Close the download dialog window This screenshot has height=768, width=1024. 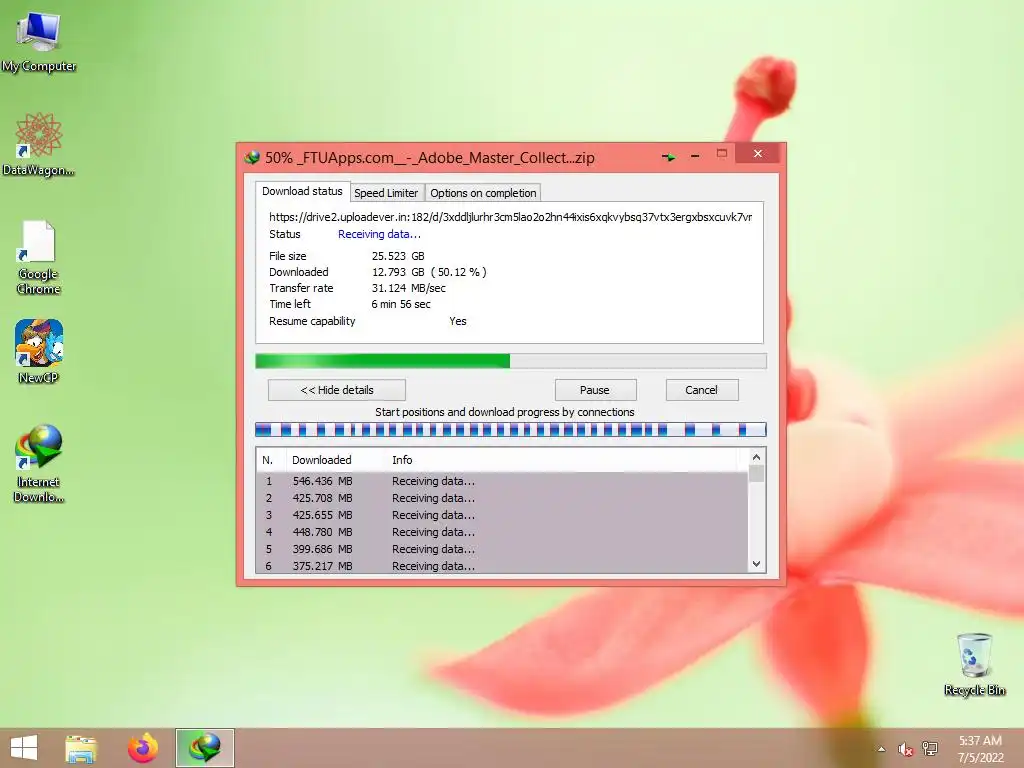click(x=758, y=153)
